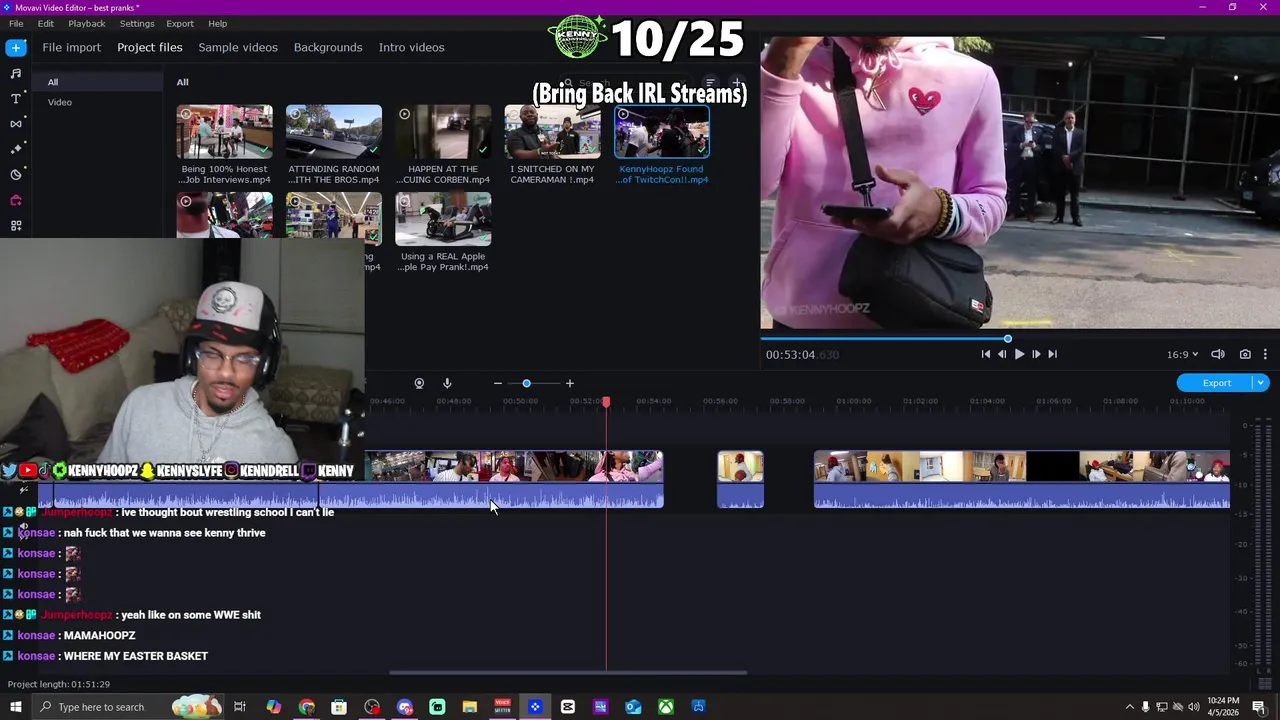Switch to the Intro videos tab
This screenshot has height=720, width=1280.
point(411,47)
